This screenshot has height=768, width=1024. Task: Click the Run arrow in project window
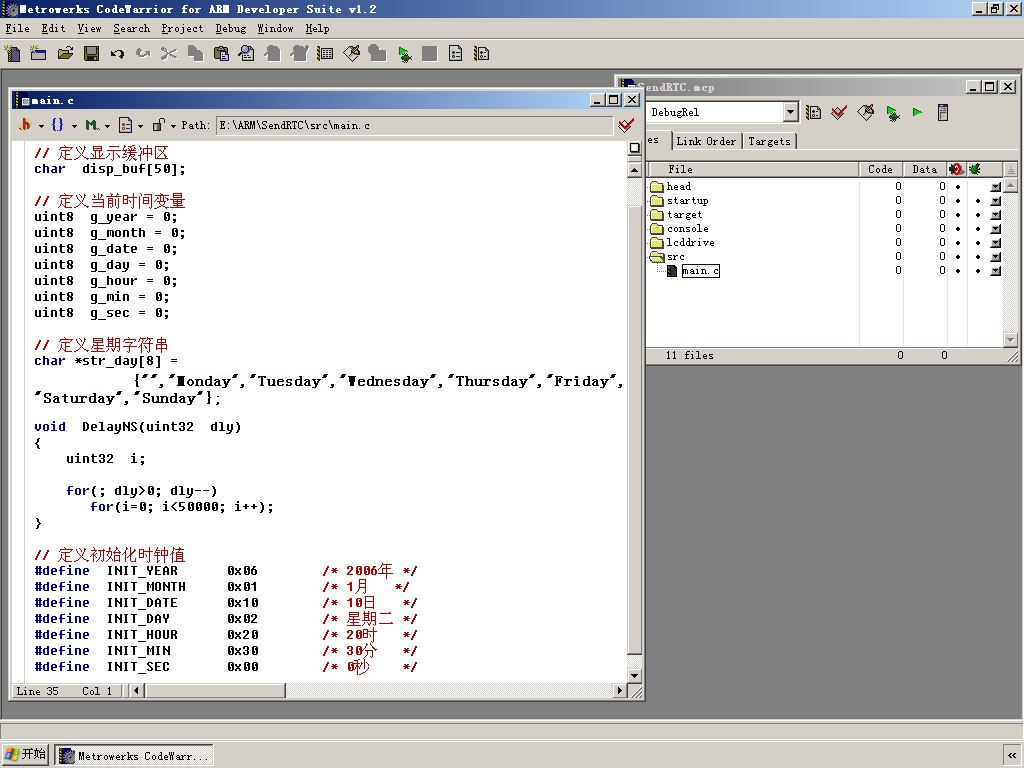click(917, 113)
